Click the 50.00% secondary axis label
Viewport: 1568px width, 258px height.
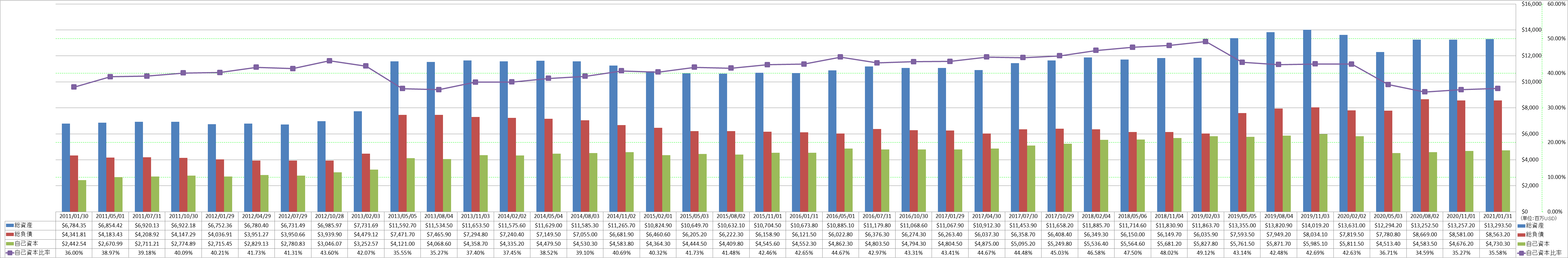[1556, 38]
